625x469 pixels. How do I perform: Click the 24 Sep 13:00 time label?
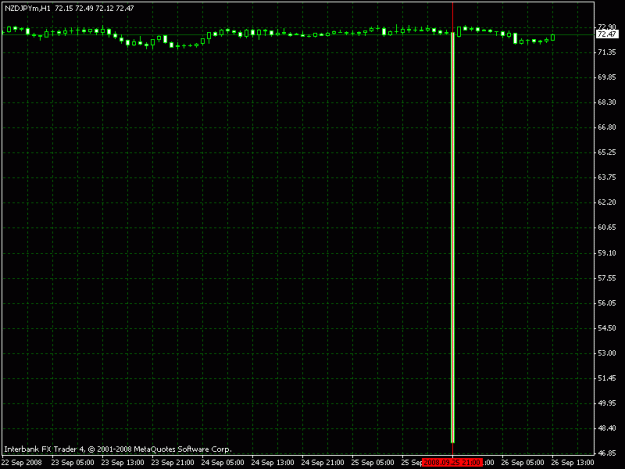coord(273,463)
